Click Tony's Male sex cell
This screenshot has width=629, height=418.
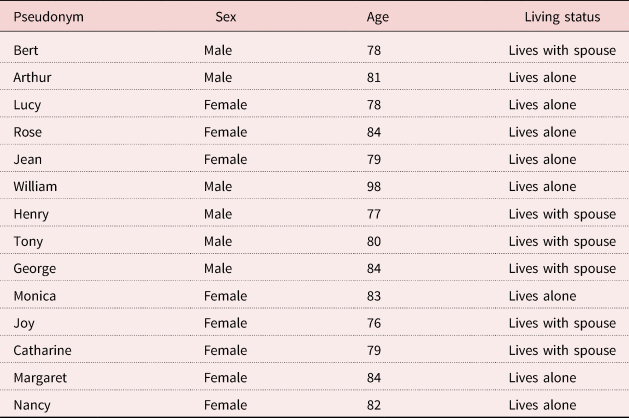218,241
